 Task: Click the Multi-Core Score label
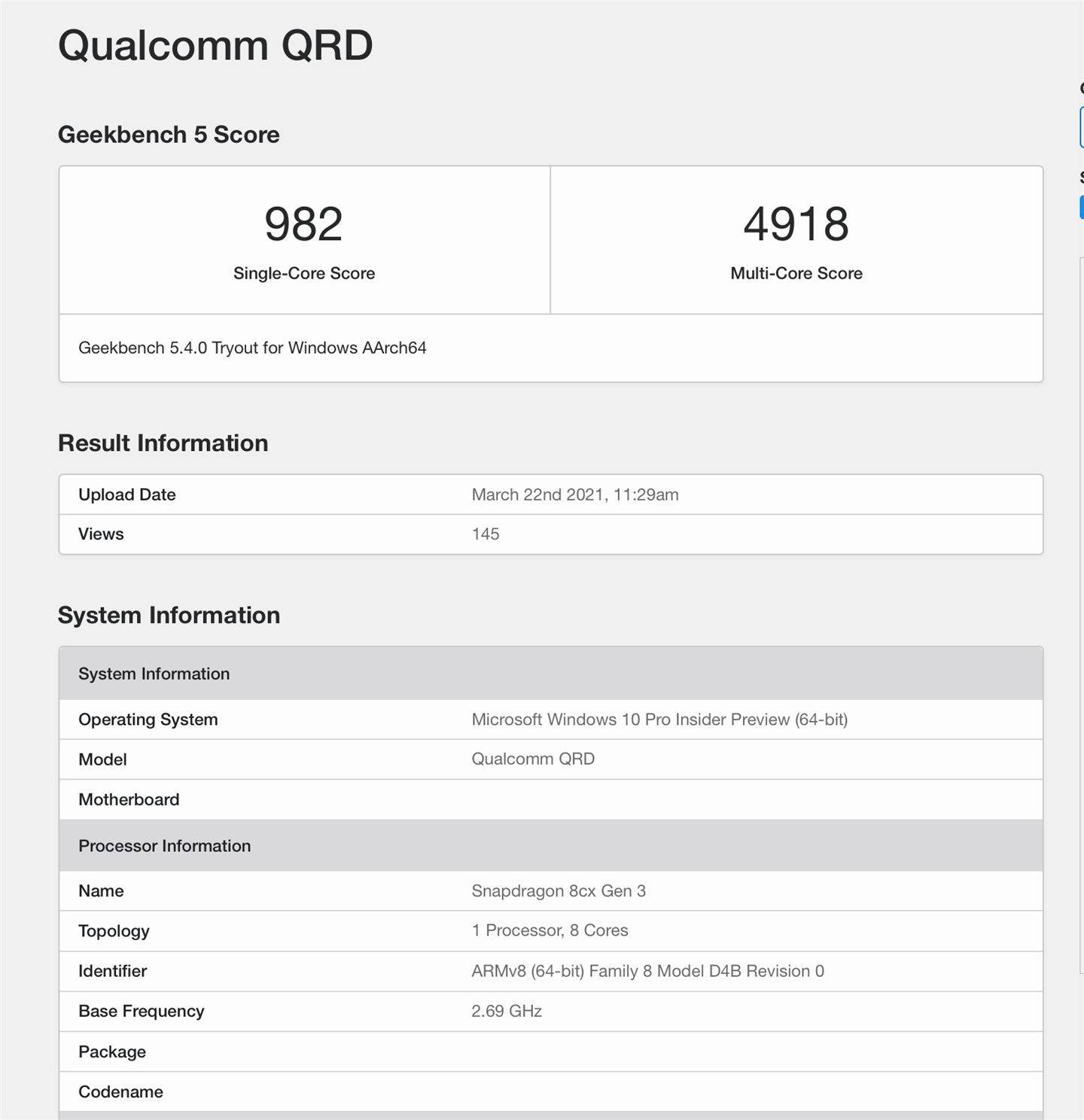pos(796,273)
